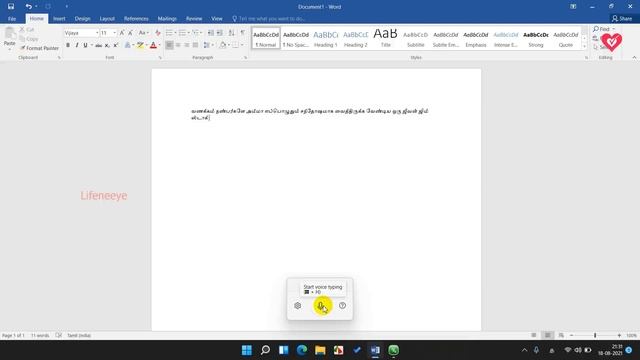The width and height of the screenshot is (640, 360).
Task: Click the Tamil (India) language indicator
Action: [x=79, y=336]
